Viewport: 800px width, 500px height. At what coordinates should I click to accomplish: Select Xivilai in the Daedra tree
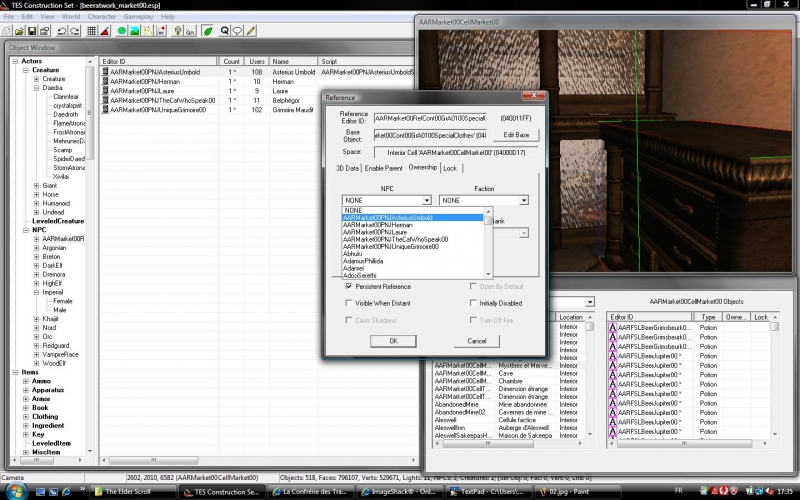(61, 177)
